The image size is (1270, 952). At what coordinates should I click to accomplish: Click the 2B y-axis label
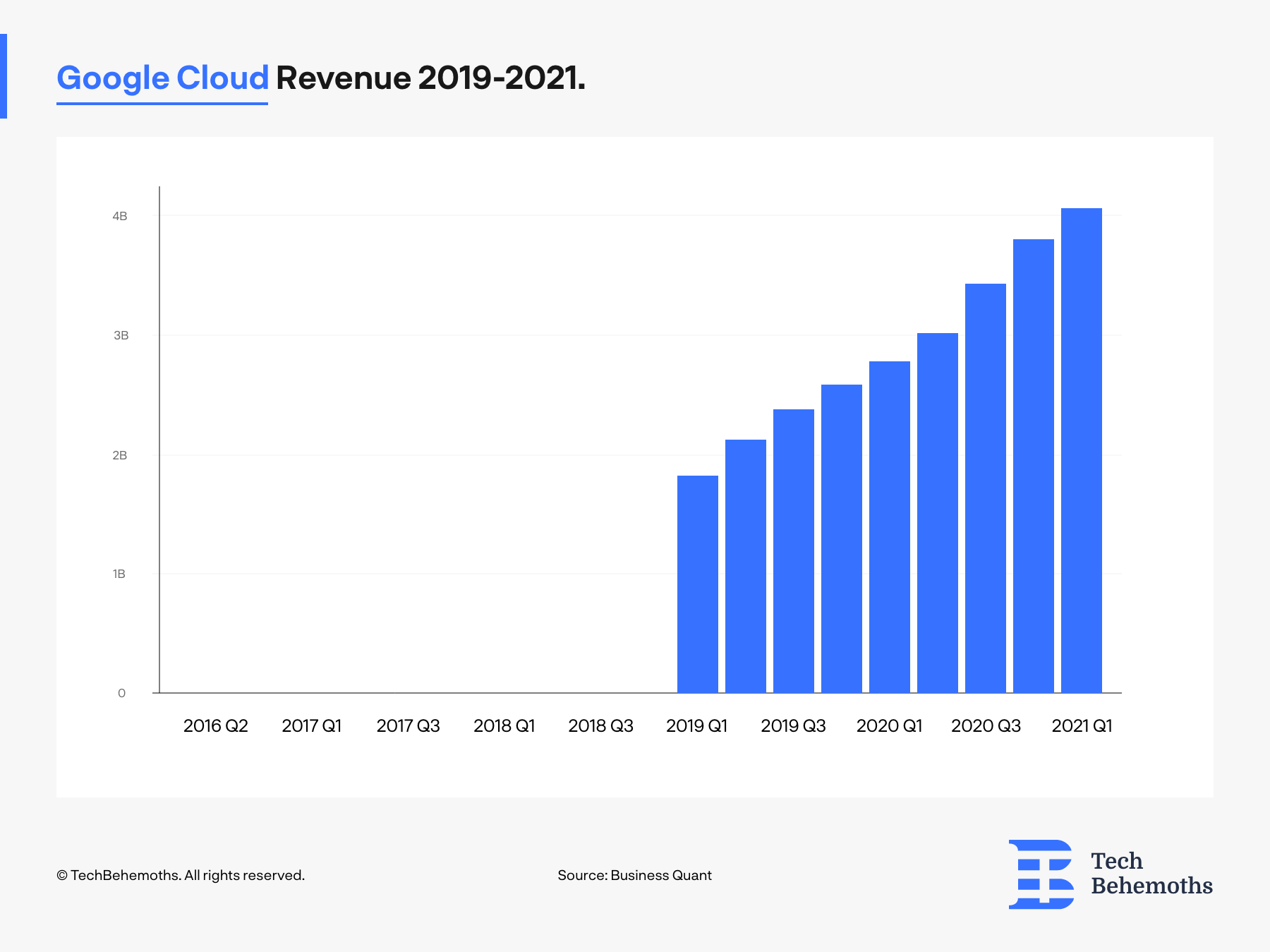(x=120, y=455)
